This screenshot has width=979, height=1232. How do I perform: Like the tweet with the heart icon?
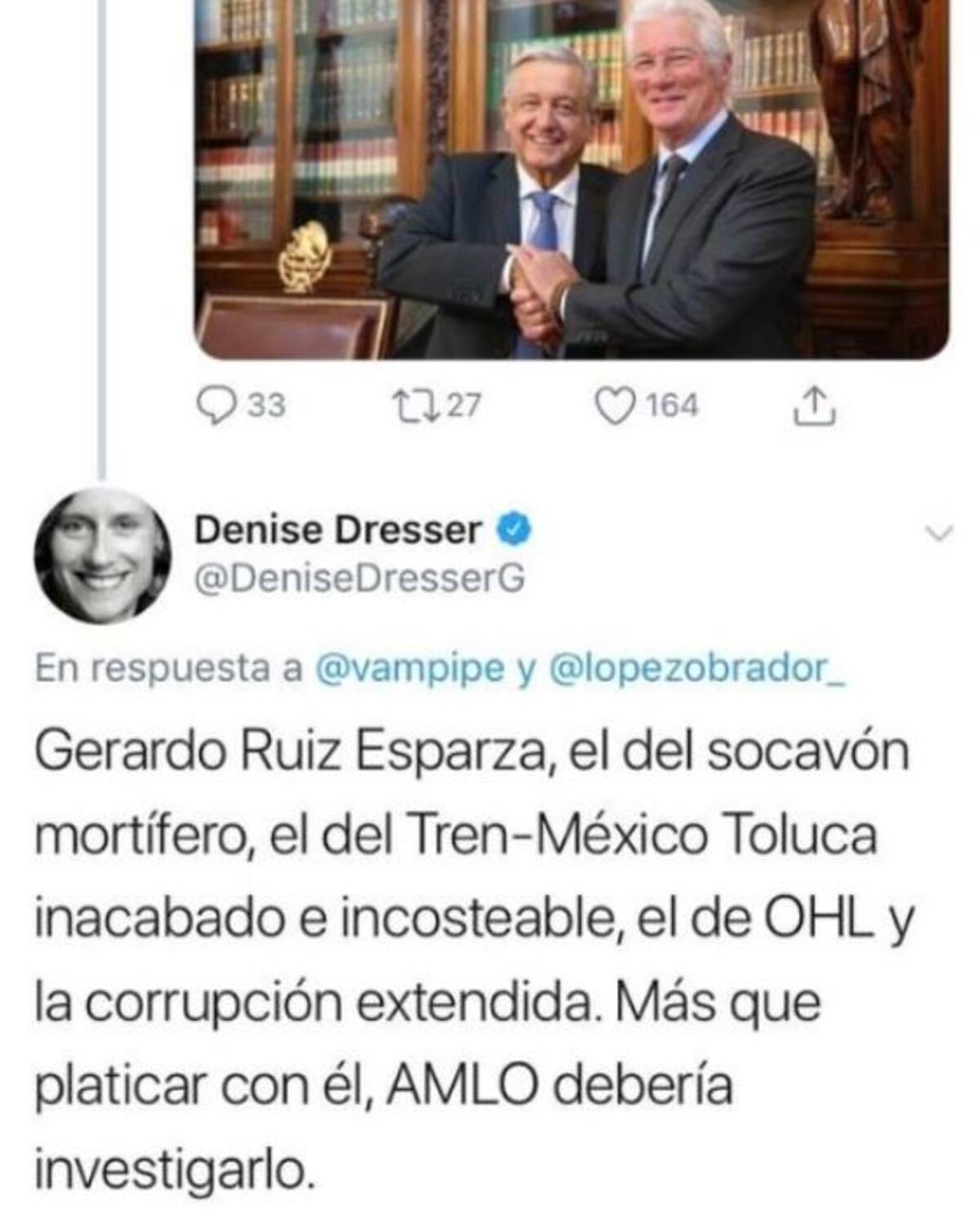616,405
